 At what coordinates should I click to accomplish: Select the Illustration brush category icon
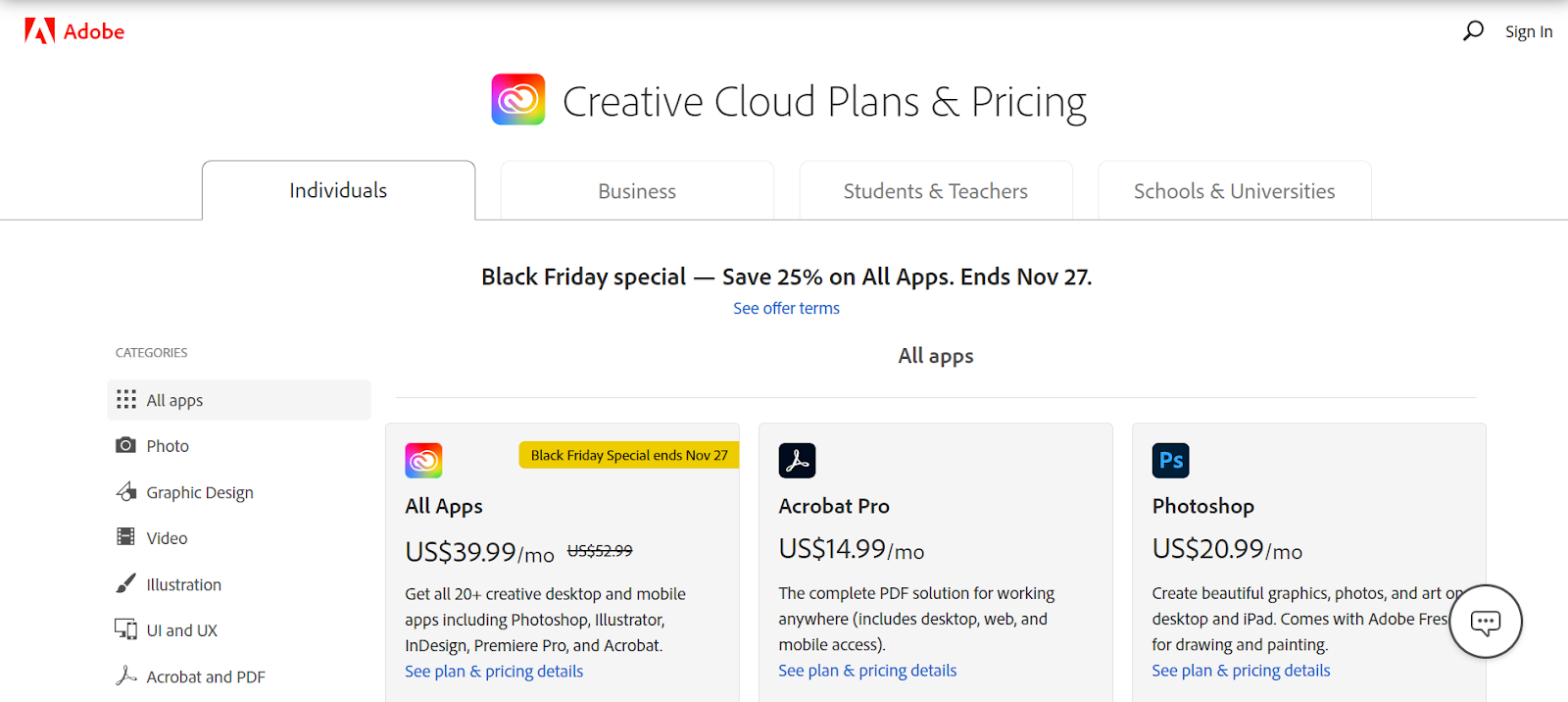click(x=126, y=584)
